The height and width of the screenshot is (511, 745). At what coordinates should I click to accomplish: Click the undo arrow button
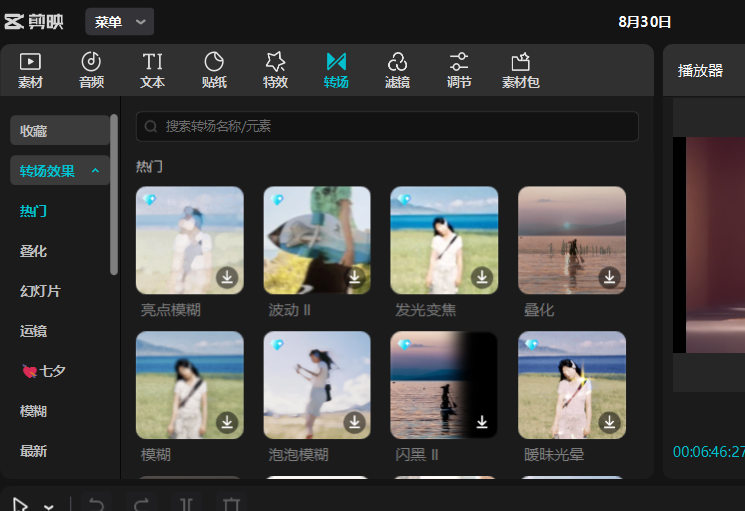[96, 503]
